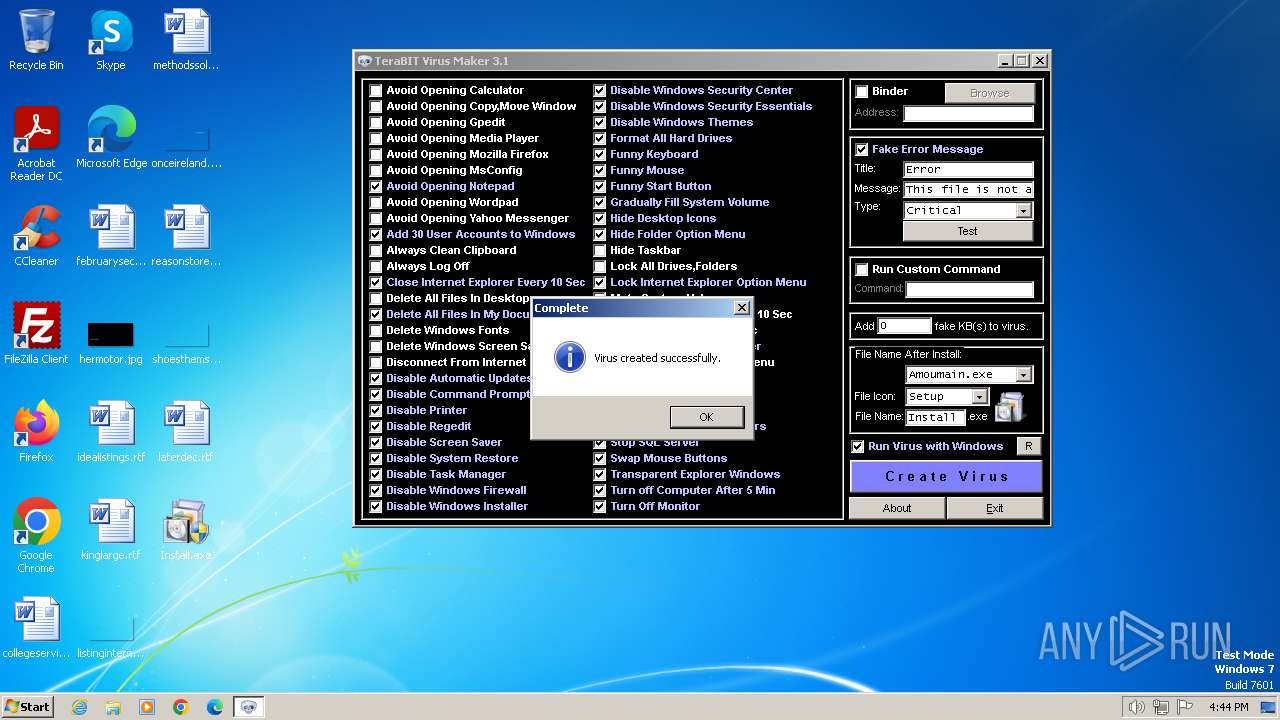Launch Windows Media Player from the taskbar
This screenshot has width=1280, height=720.
point(147,707)
